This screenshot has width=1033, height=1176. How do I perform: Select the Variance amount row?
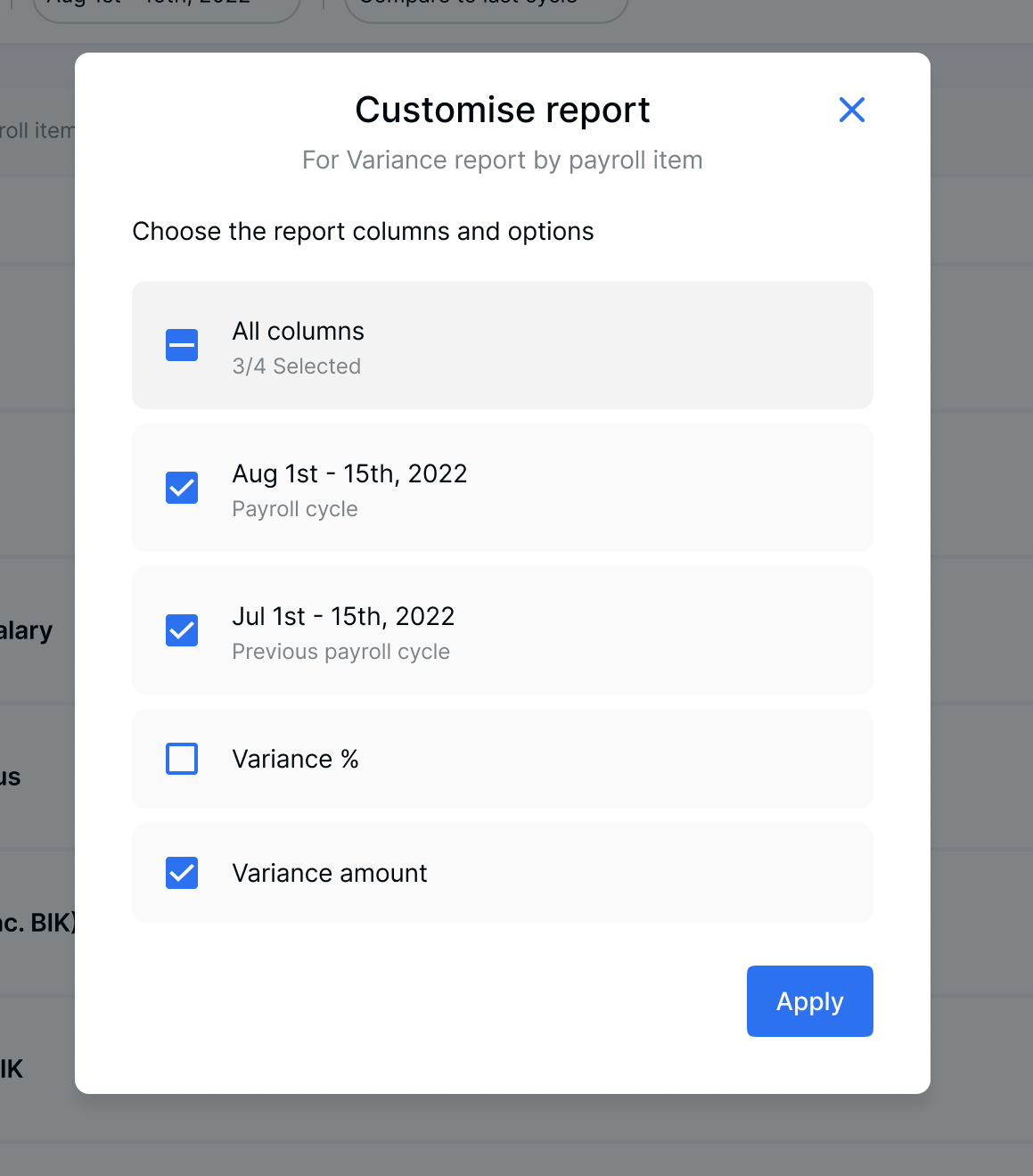click(502, 873)
